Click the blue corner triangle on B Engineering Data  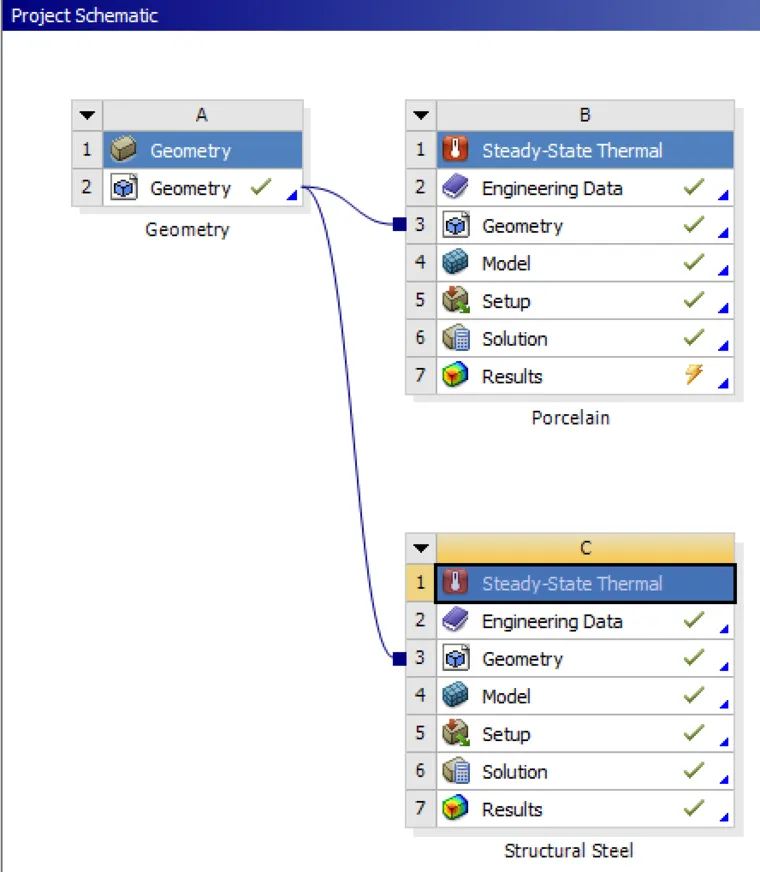click(723, 195)
